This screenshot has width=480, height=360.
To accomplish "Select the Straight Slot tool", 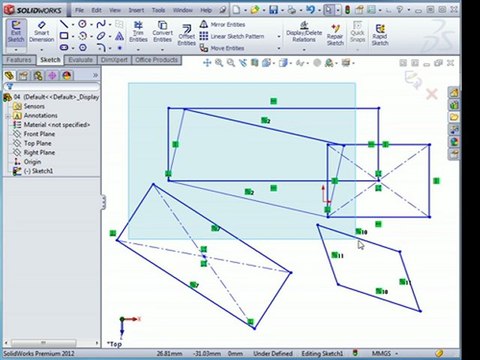I will (x=64, y=48).
